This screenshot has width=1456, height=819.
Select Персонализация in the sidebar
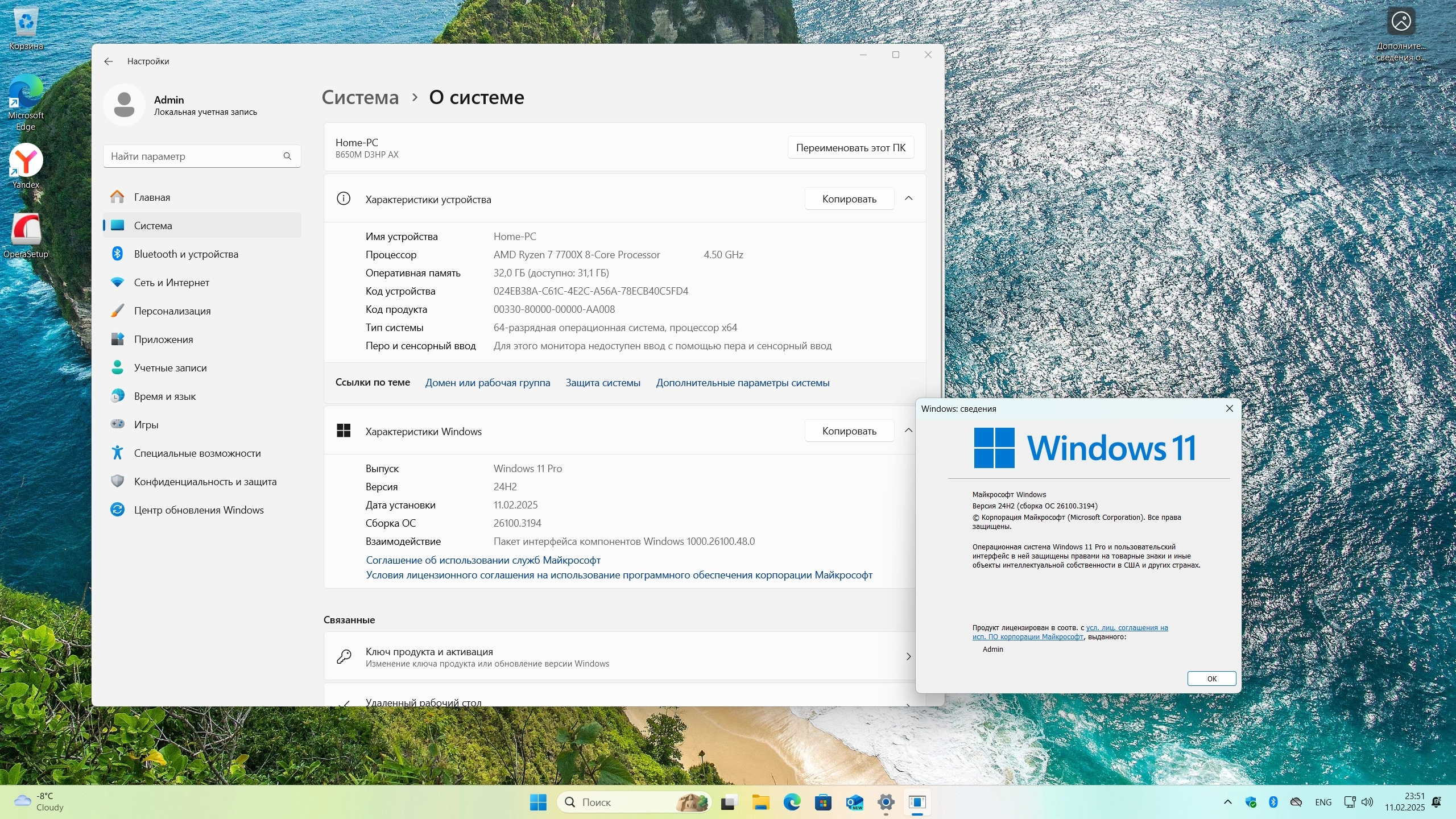pyautogui.click(x=172, y=311)
